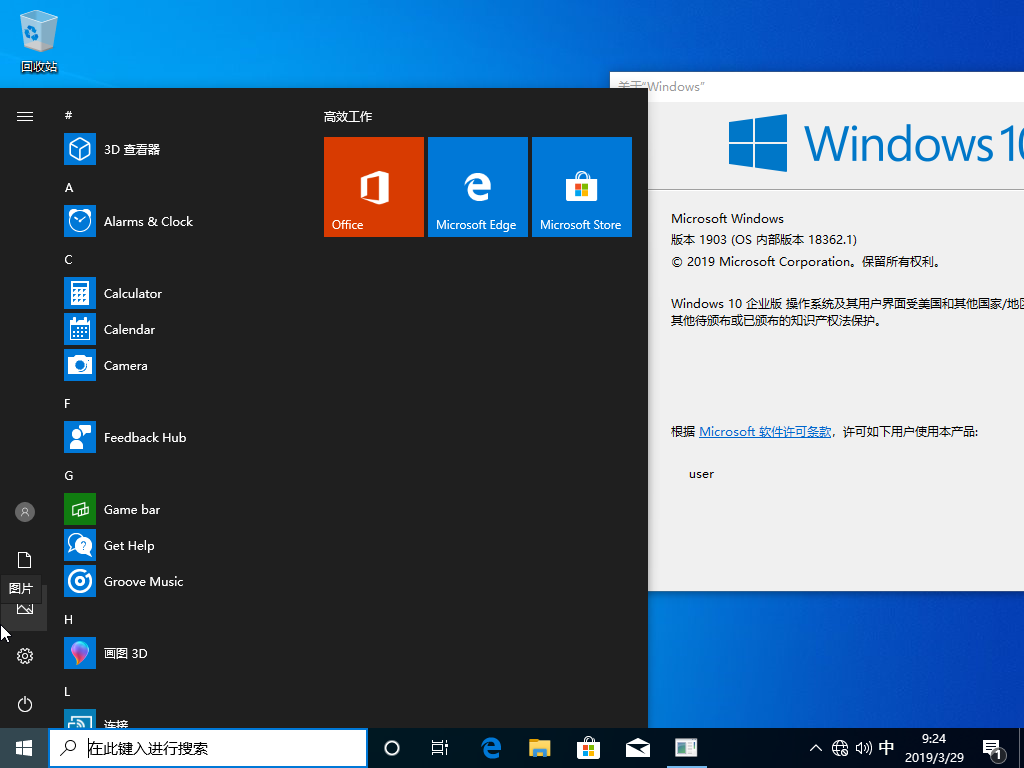Click the user licensee name text
1024x768 pixels.
coord(701,474)
